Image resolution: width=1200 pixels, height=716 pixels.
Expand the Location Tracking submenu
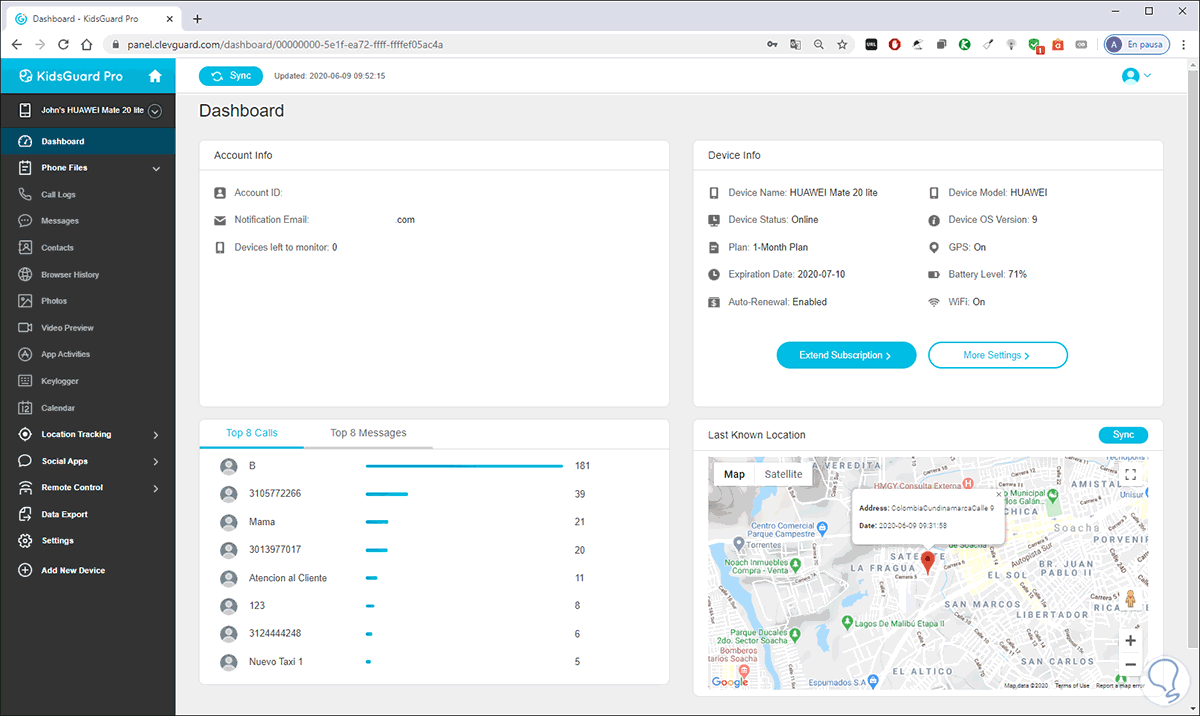pos(156,435)
